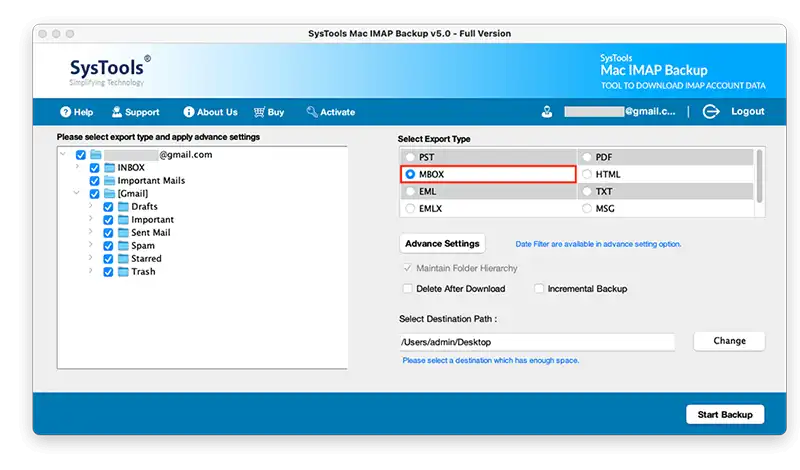Click the Spam folder icon
Viewport: 800px width, 470px height.
pyautogui.click(x=123, y=245)
